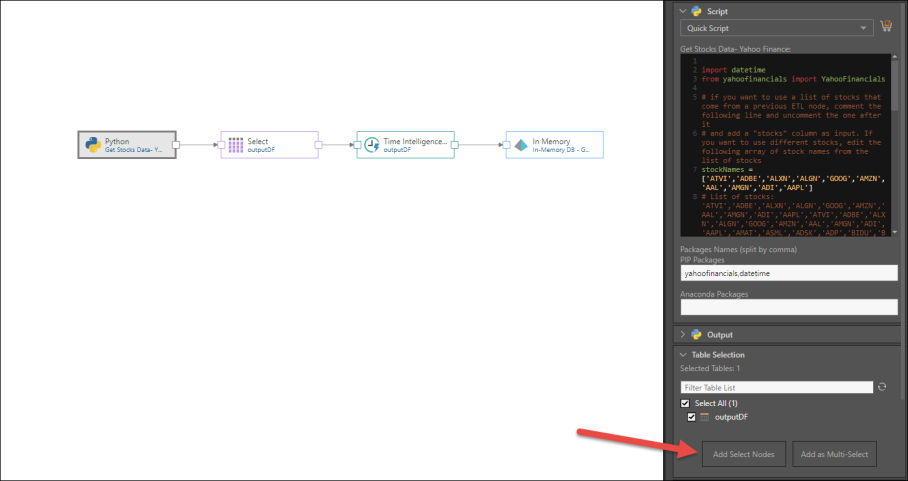
Task: Click the outputDF table icon
Action: (704, 417)
